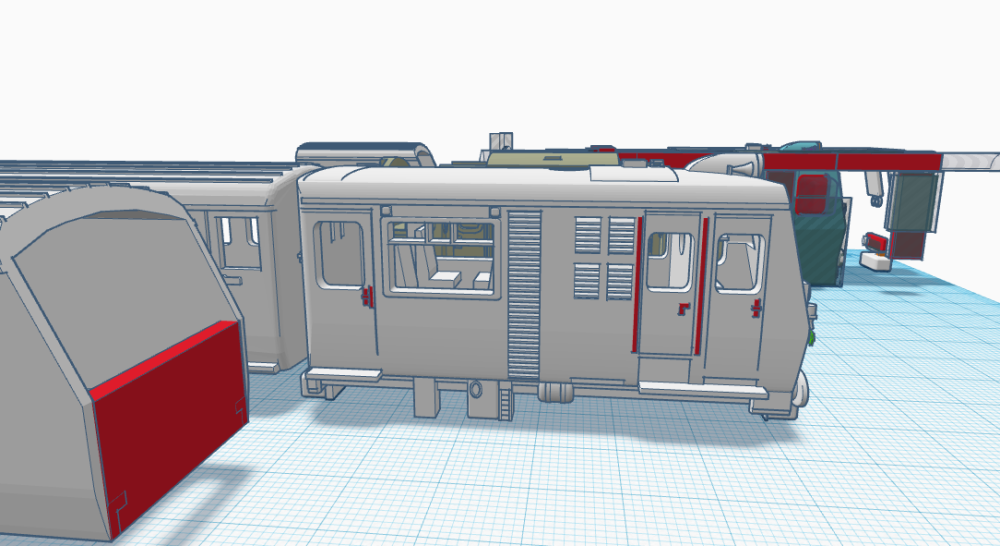Select the small white block with red top

(x=876, y=261)
